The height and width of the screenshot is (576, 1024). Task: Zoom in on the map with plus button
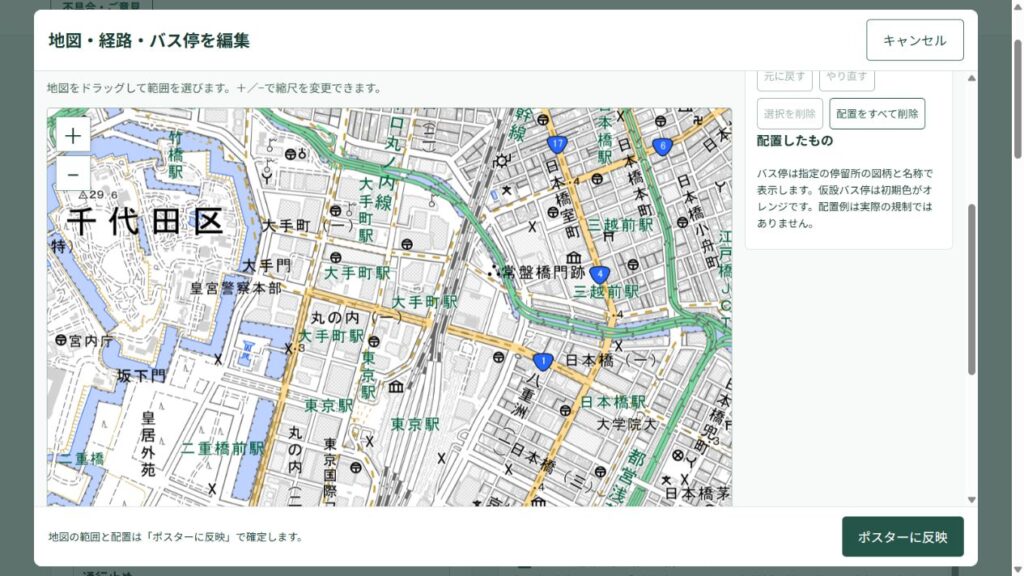click(x=72, y=135)
